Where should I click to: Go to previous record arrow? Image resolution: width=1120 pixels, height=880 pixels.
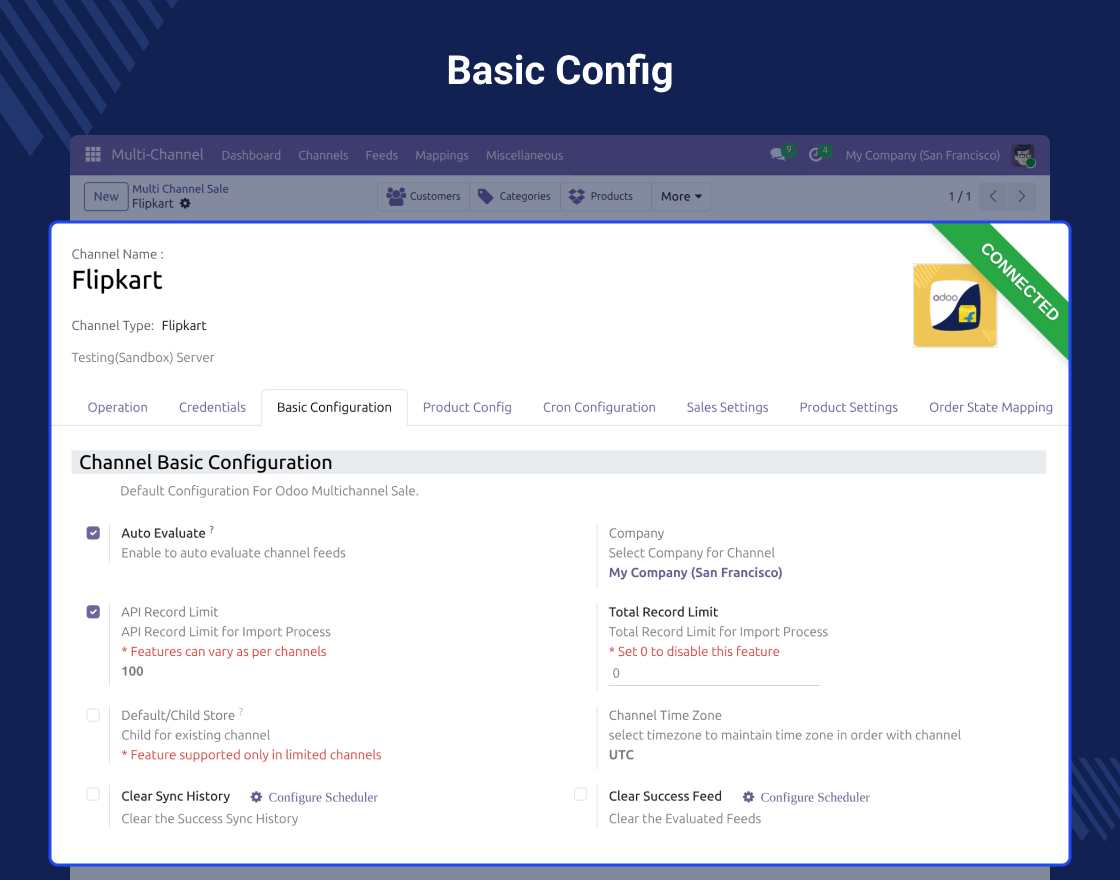(993, 196)
